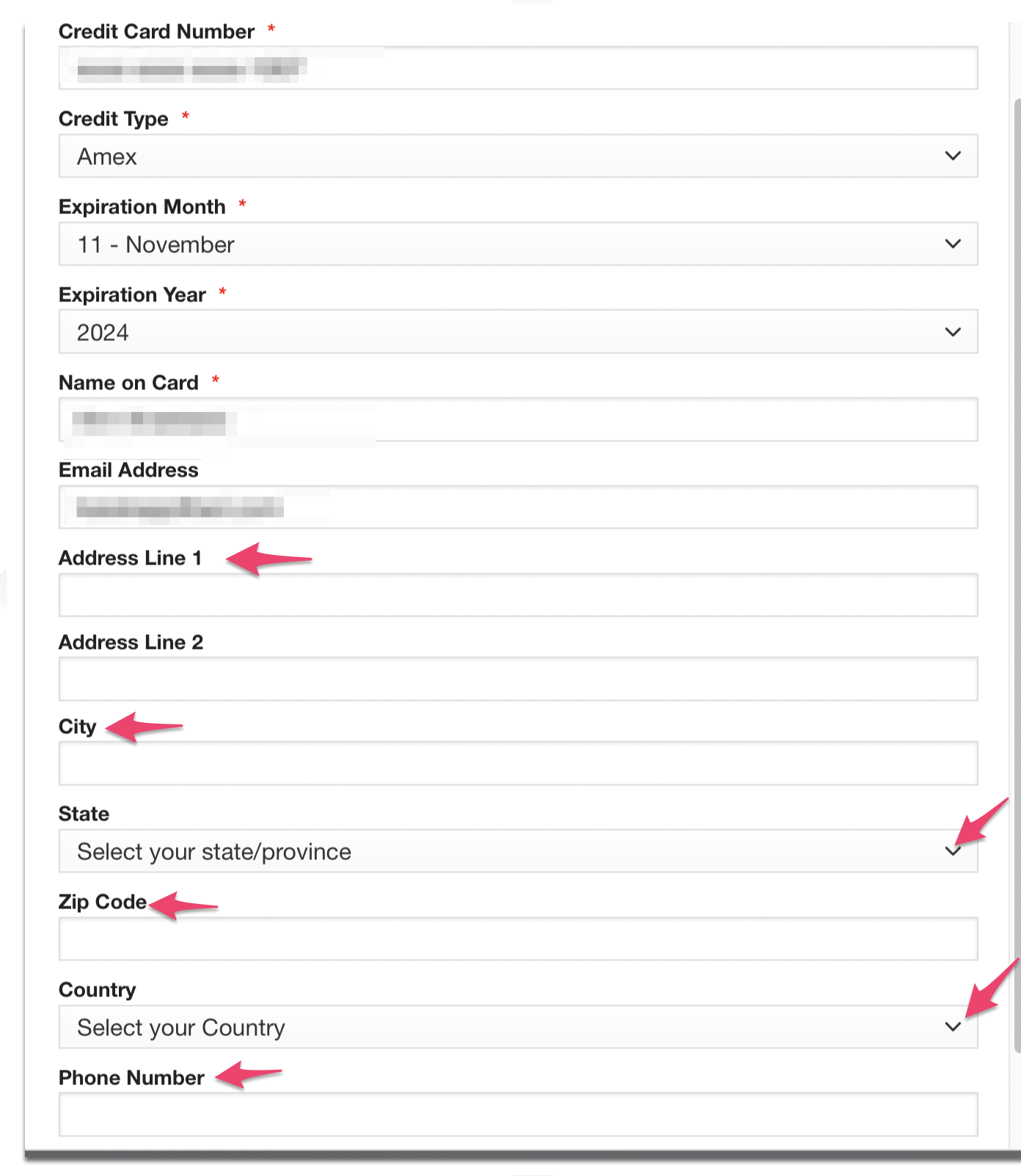Image resolution: width=1021 pixels, height=1176 pixels.
Task: Click the Country dropdown chevron arrow
Action: click(953, 1026)
